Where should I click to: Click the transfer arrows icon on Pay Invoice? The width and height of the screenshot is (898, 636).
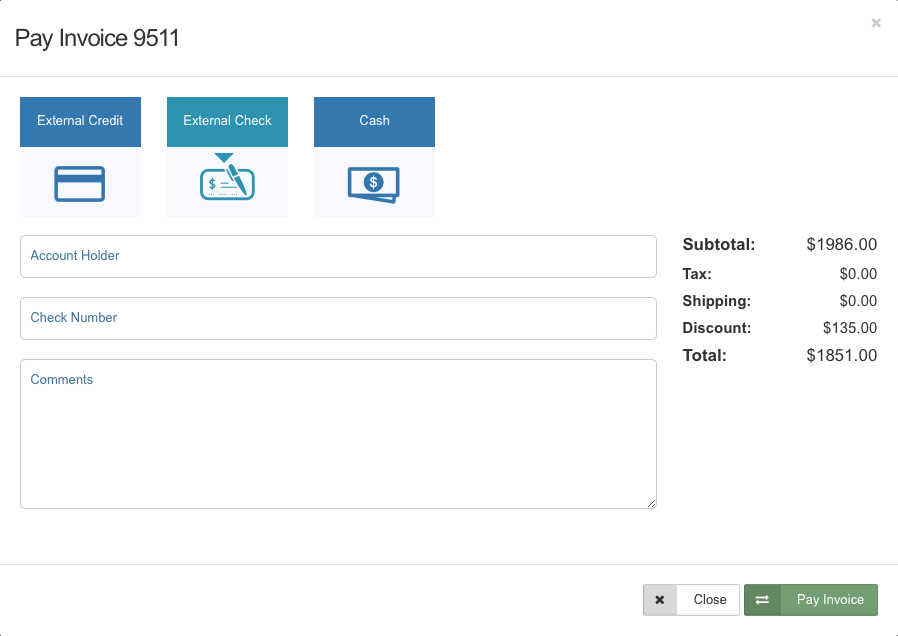point(762,599)
